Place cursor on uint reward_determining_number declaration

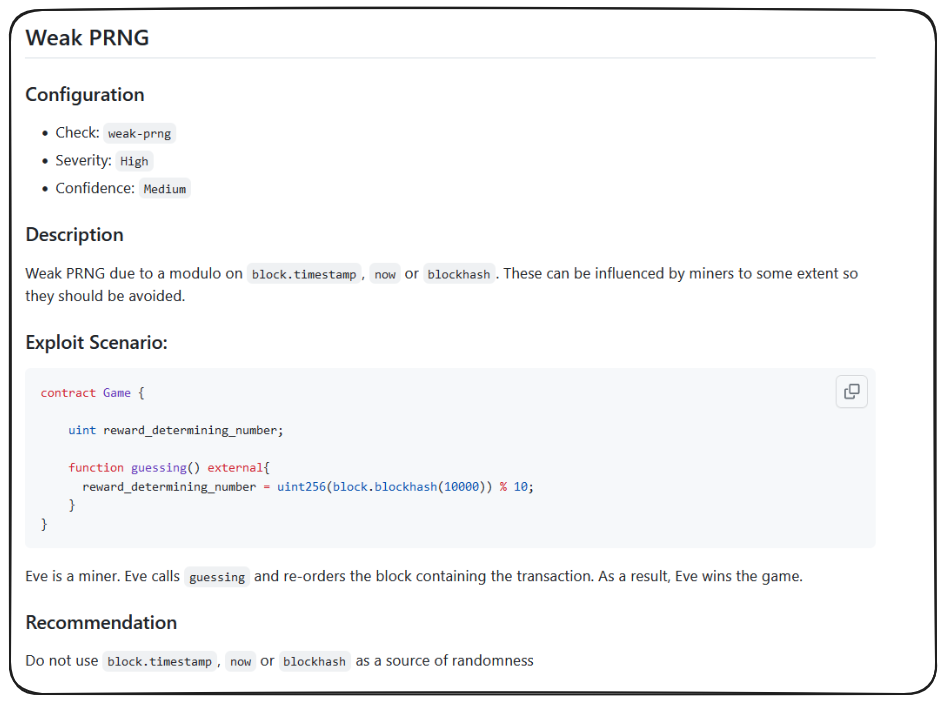[176, 430]
